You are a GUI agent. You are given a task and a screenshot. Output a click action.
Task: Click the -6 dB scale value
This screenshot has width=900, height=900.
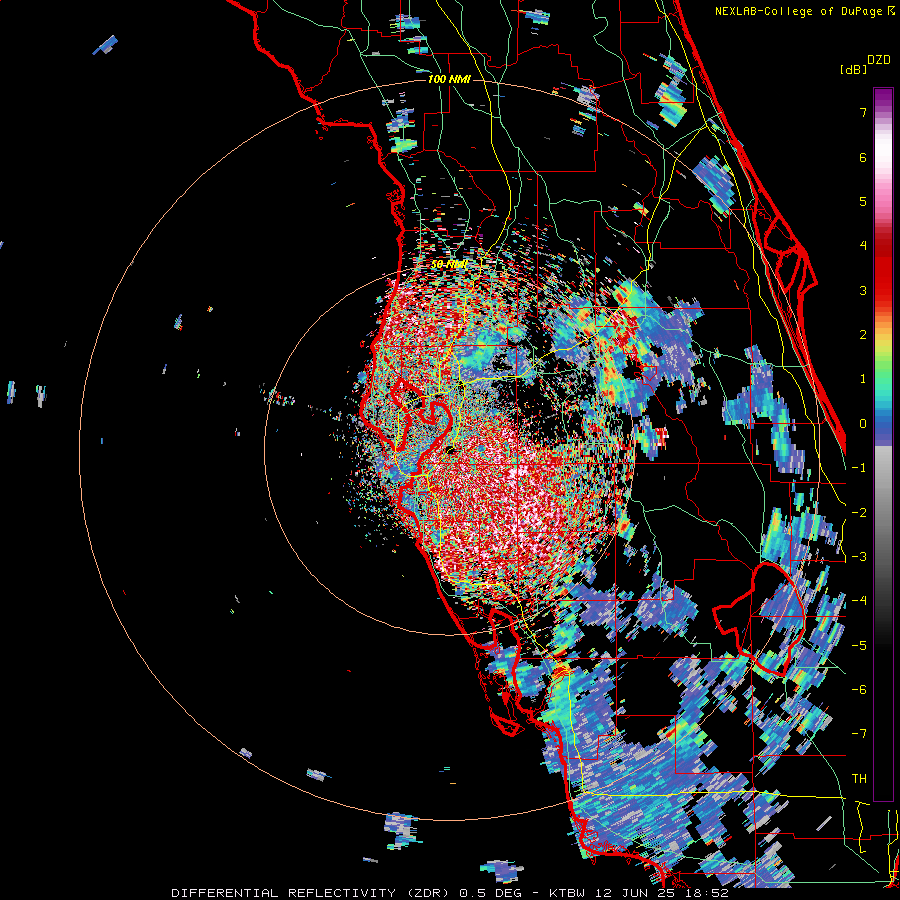[x=859, y=690]
